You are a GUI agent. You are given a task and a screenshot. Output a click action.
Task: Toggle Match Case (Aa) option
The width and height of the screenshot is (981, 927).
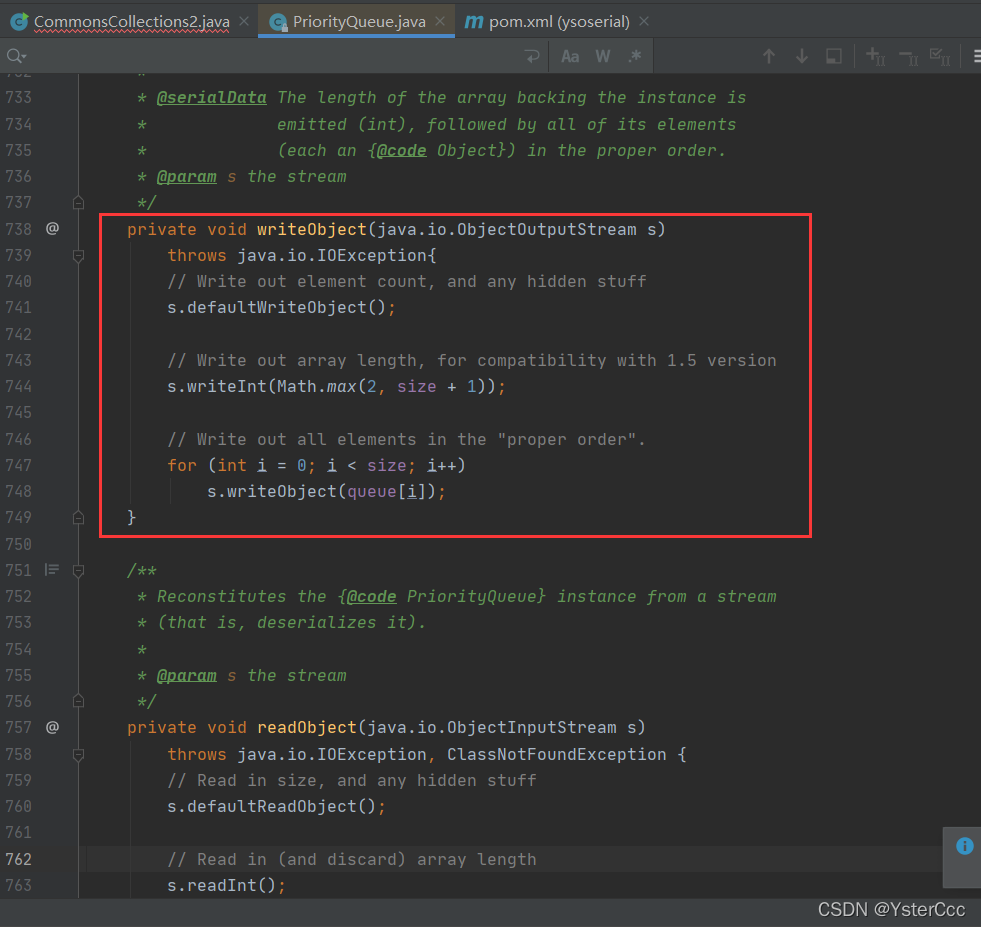point(570,56)
